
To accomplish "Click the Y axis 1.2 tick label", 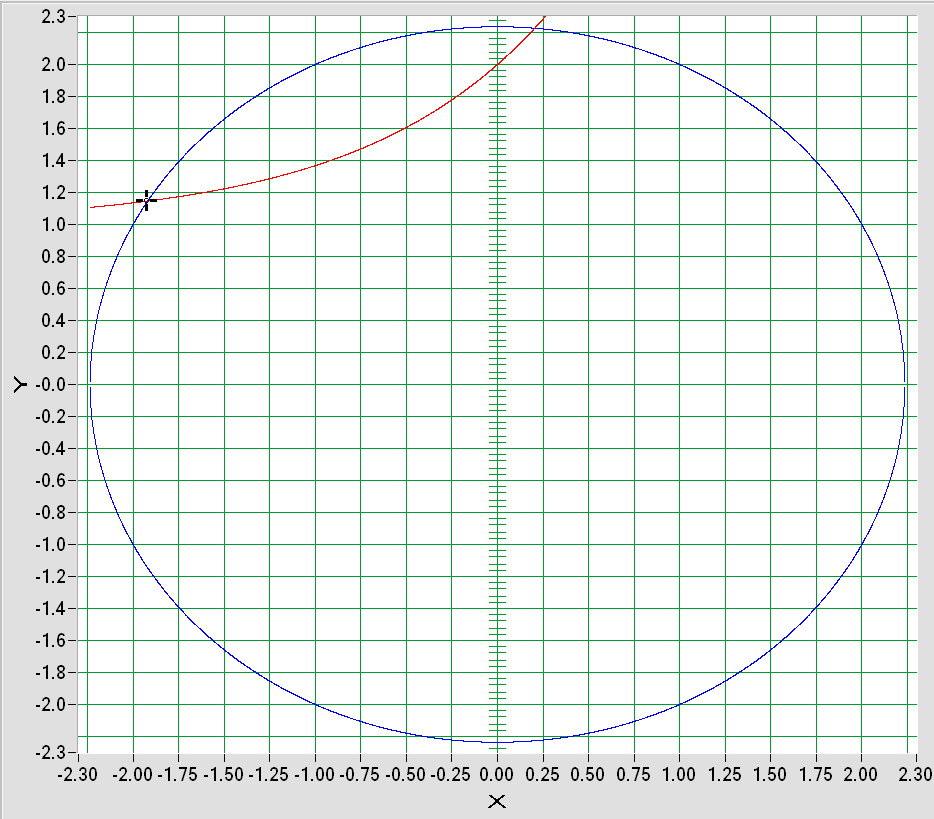I will (53, 192).
